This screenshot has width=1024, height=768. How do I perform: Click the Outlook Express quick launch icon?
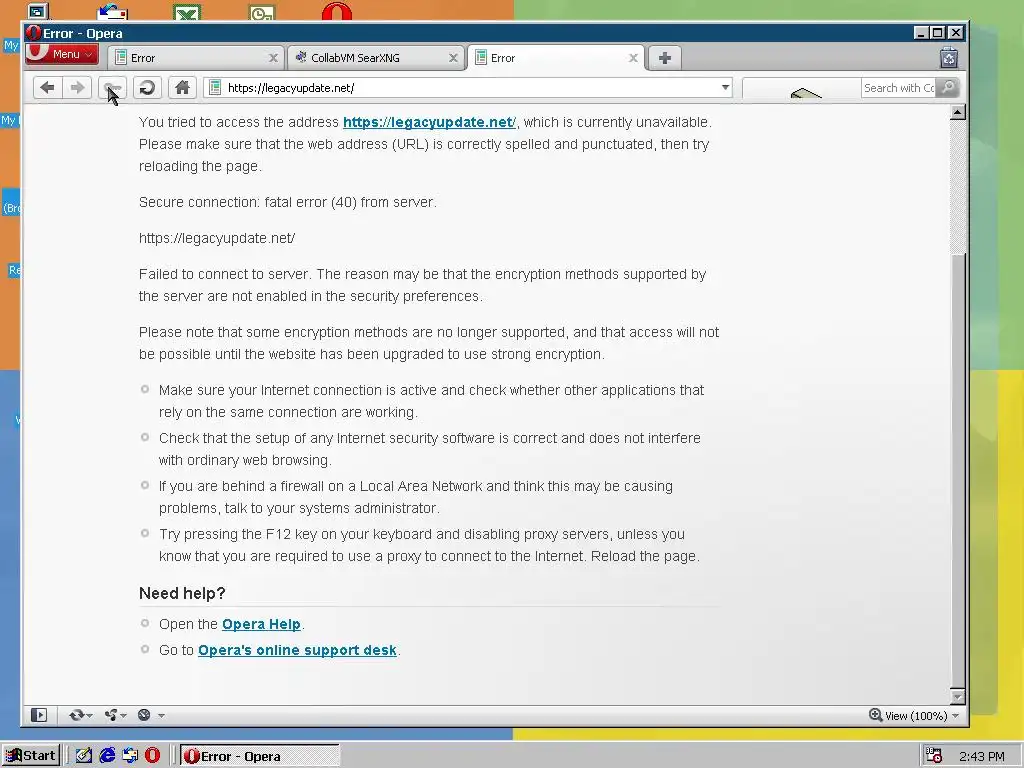coord(130,756)
